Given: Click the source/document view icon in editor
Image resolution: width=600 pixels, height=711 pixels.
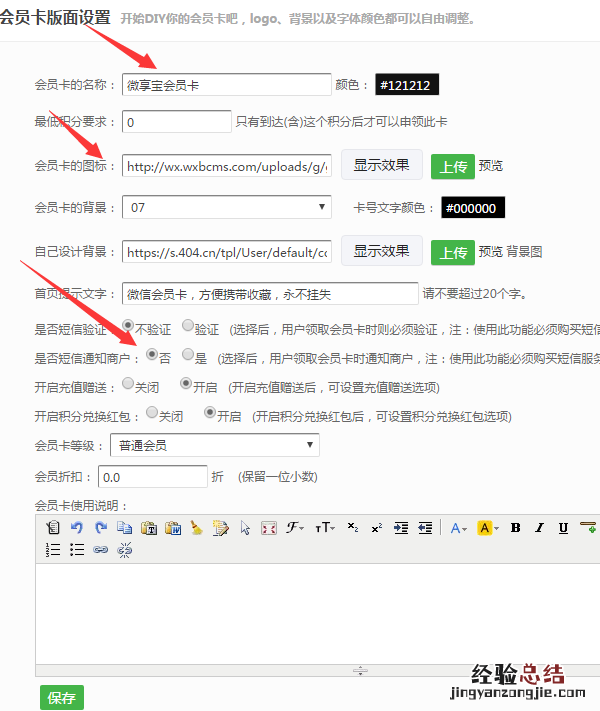Looking at the screenshot, I should [53, 527].
